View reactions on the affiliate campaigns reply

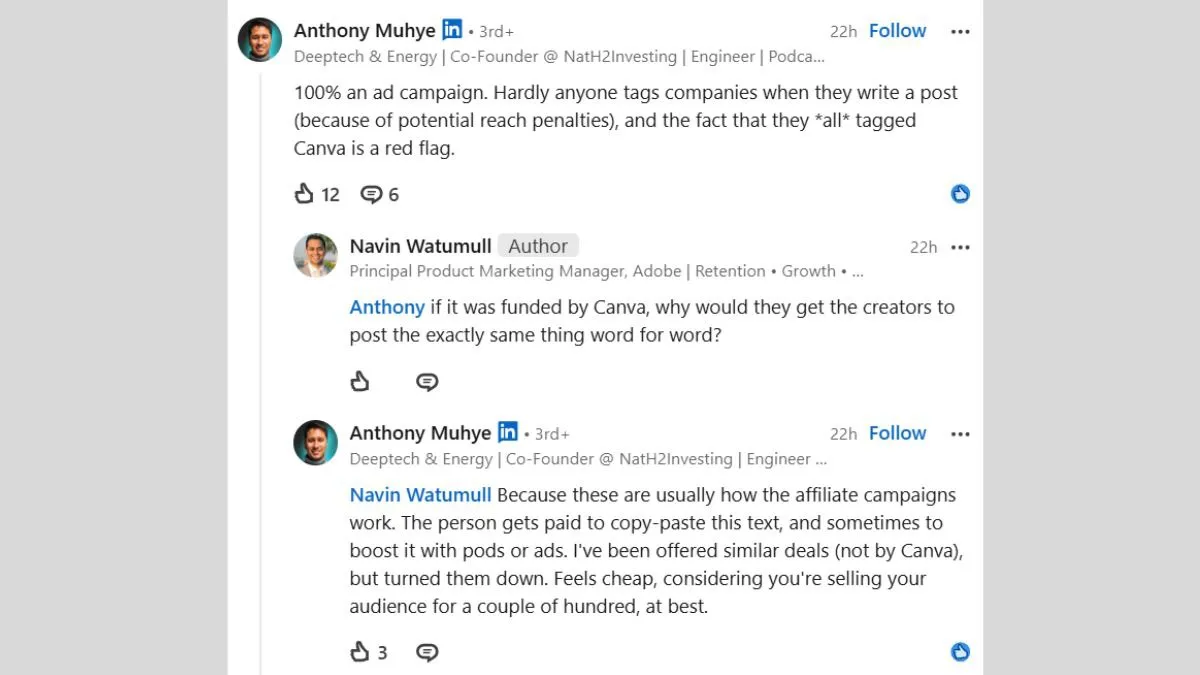(960, 652)
